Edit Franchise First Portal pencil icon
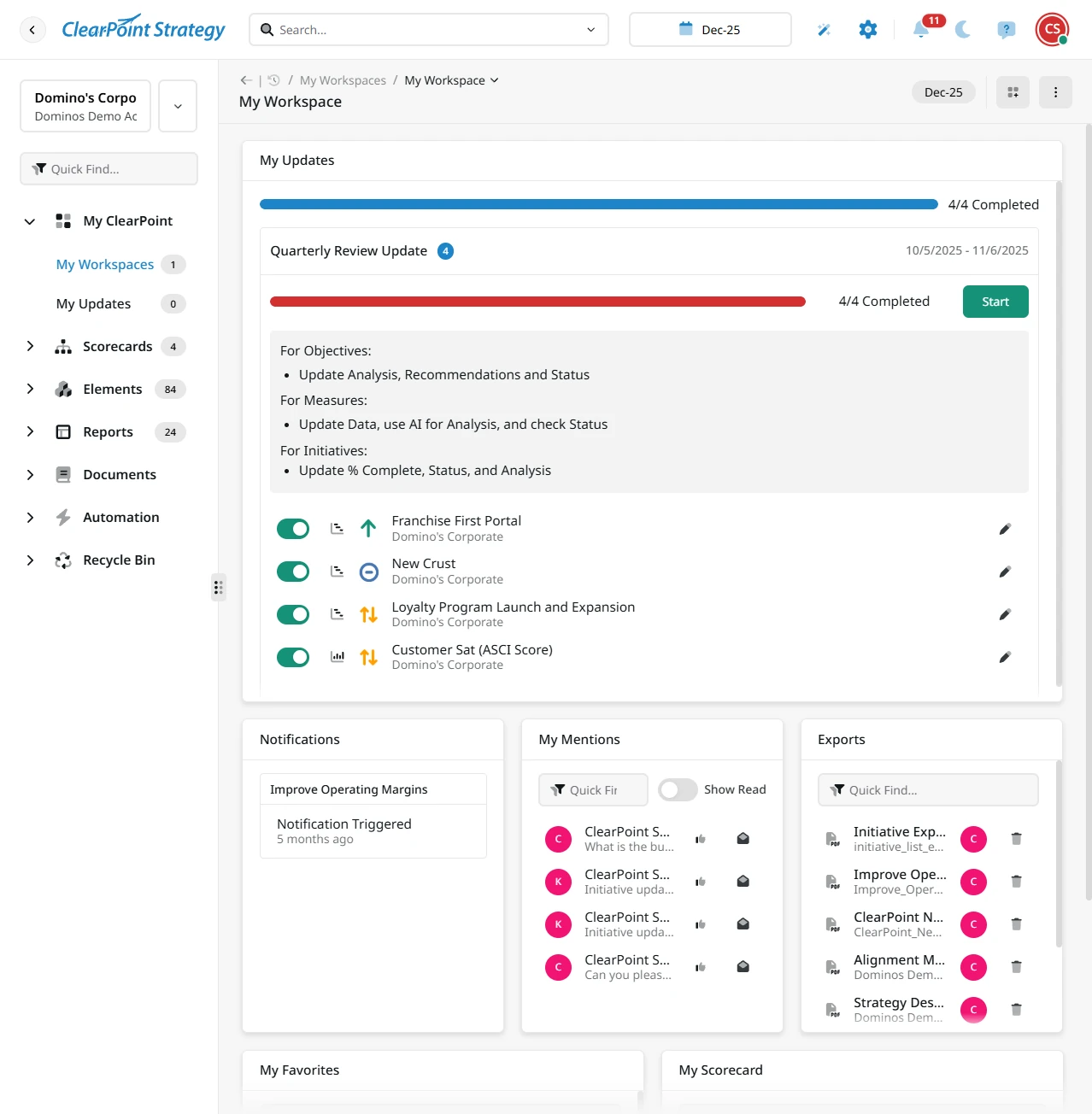The image size is (1092, 1114). pos(1005,529)
